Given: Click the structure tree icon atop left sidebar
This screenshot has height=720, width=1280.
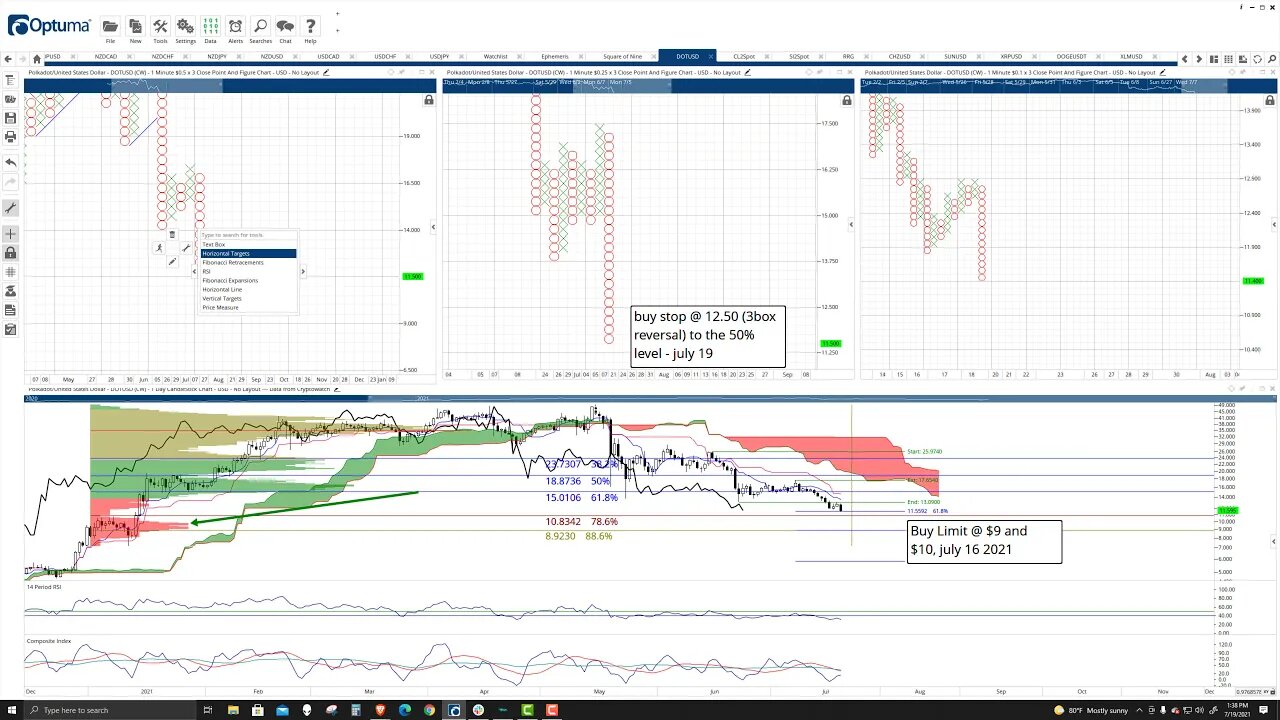Looking at the screenshot, I should [x=11, y=80].
